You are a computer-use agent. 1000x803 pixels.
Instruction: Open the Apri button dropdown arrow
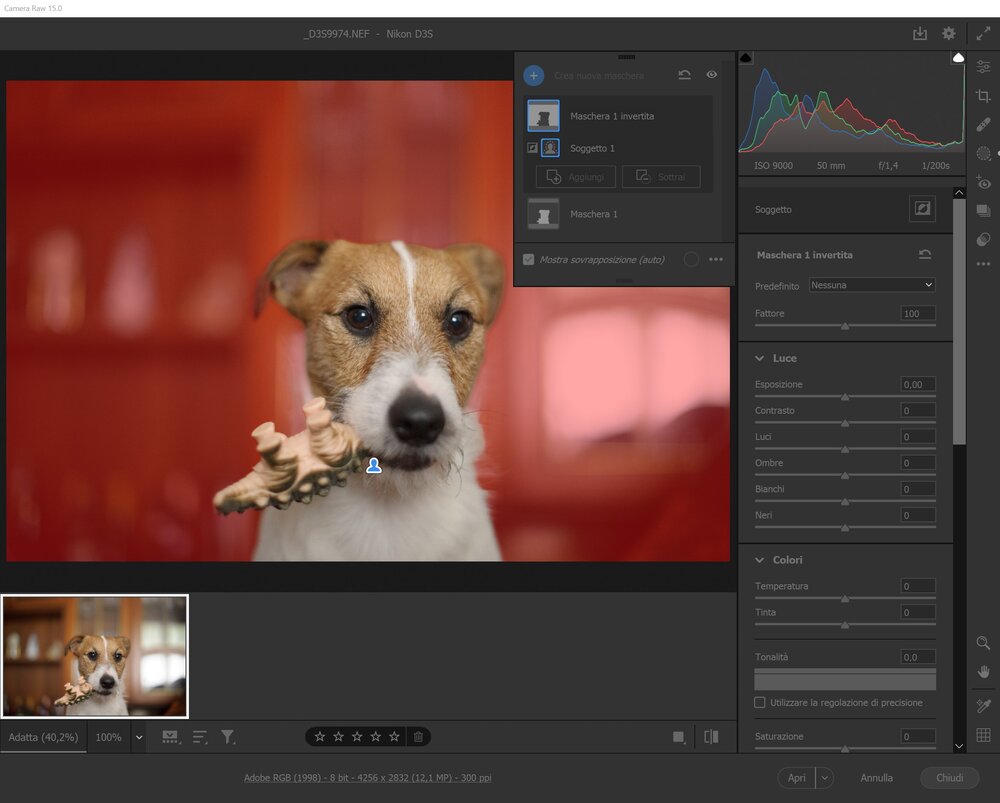(x=825, y=777)
